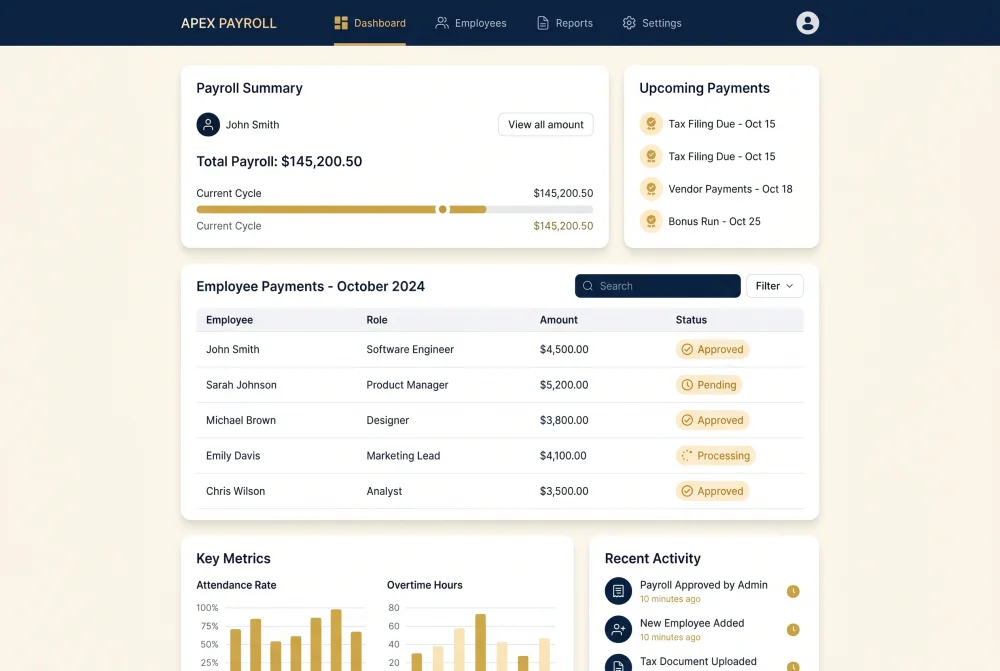Click the check icon on Chris Wilson's Approved status

[687, 491]
